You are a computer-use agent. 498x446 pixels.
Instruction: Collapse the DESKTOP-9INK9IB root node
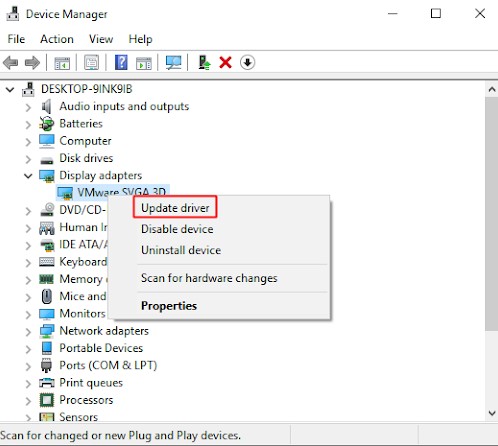point(10,89)
